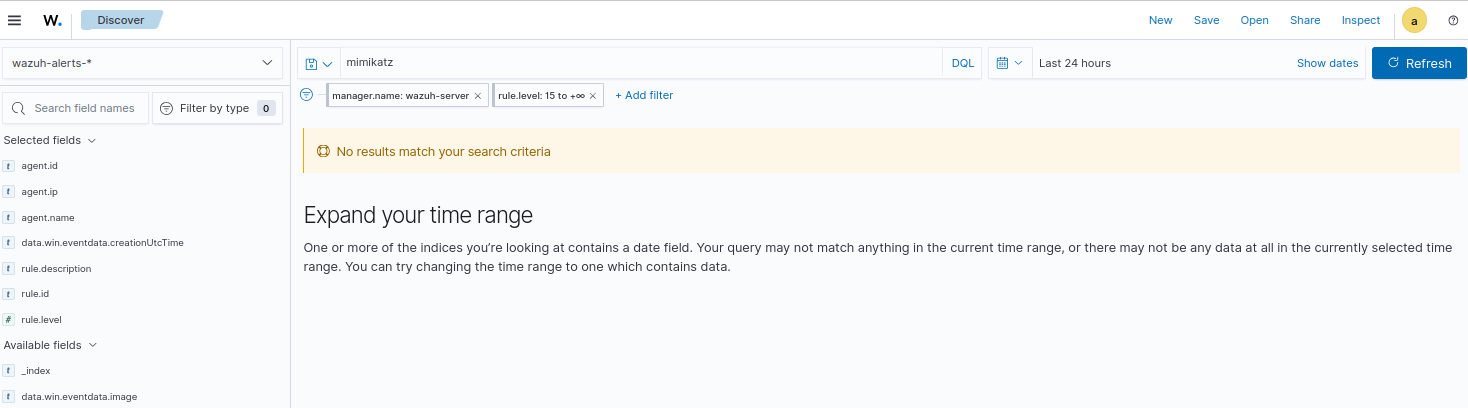This screenshot has width=1468, height=408.
Task: Open the user avatar menu
Action: click(1414, 20)
